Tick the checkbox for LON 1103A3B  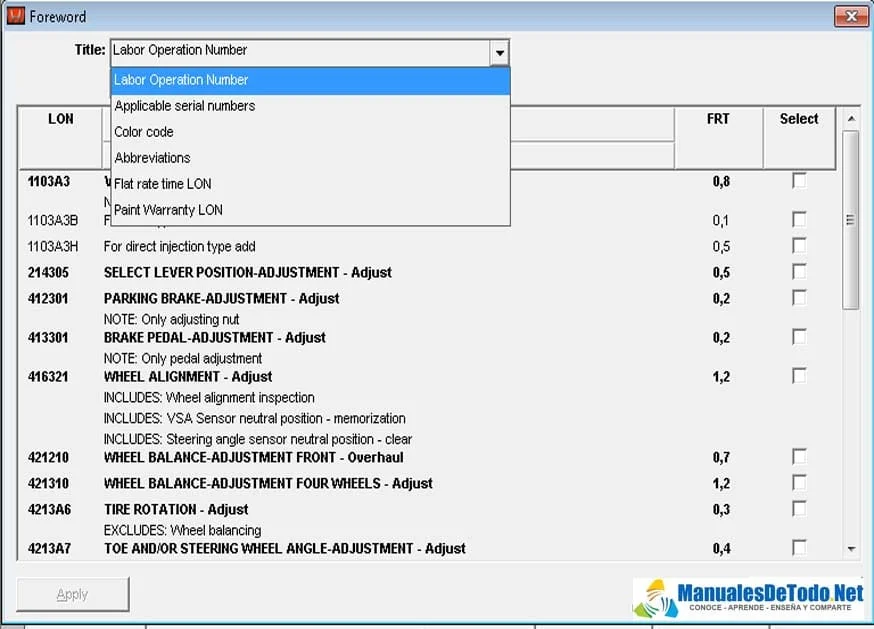tap(799, 219)
